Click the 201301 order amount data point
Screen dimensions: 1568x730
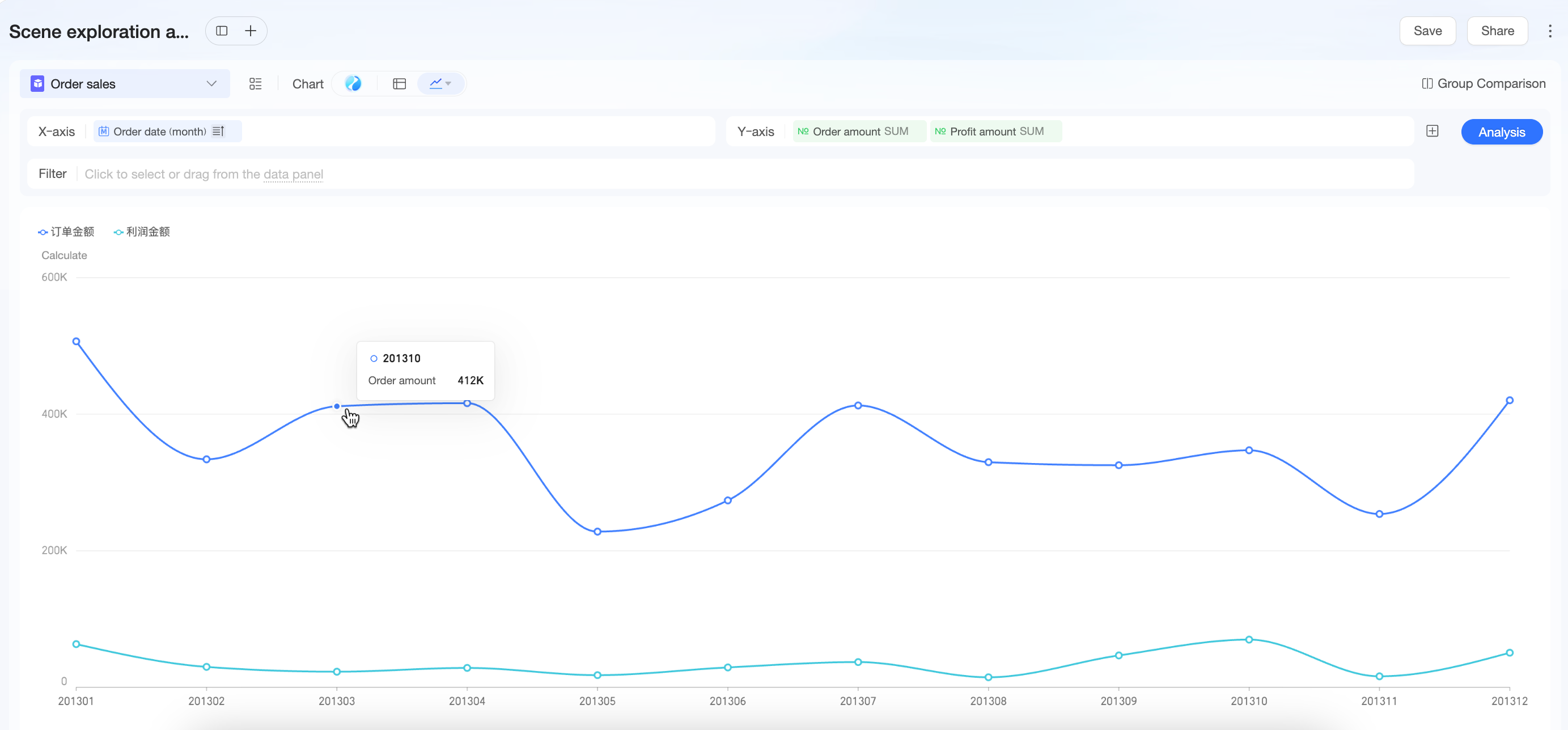pyautogui.click(x=76, y=342)
